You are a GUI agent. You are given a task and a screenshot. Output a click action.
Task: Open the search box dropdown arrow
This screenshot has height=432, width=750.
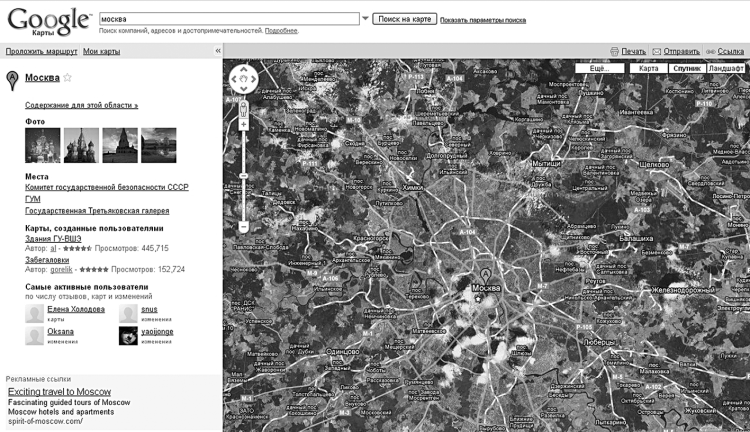[365, 19]
